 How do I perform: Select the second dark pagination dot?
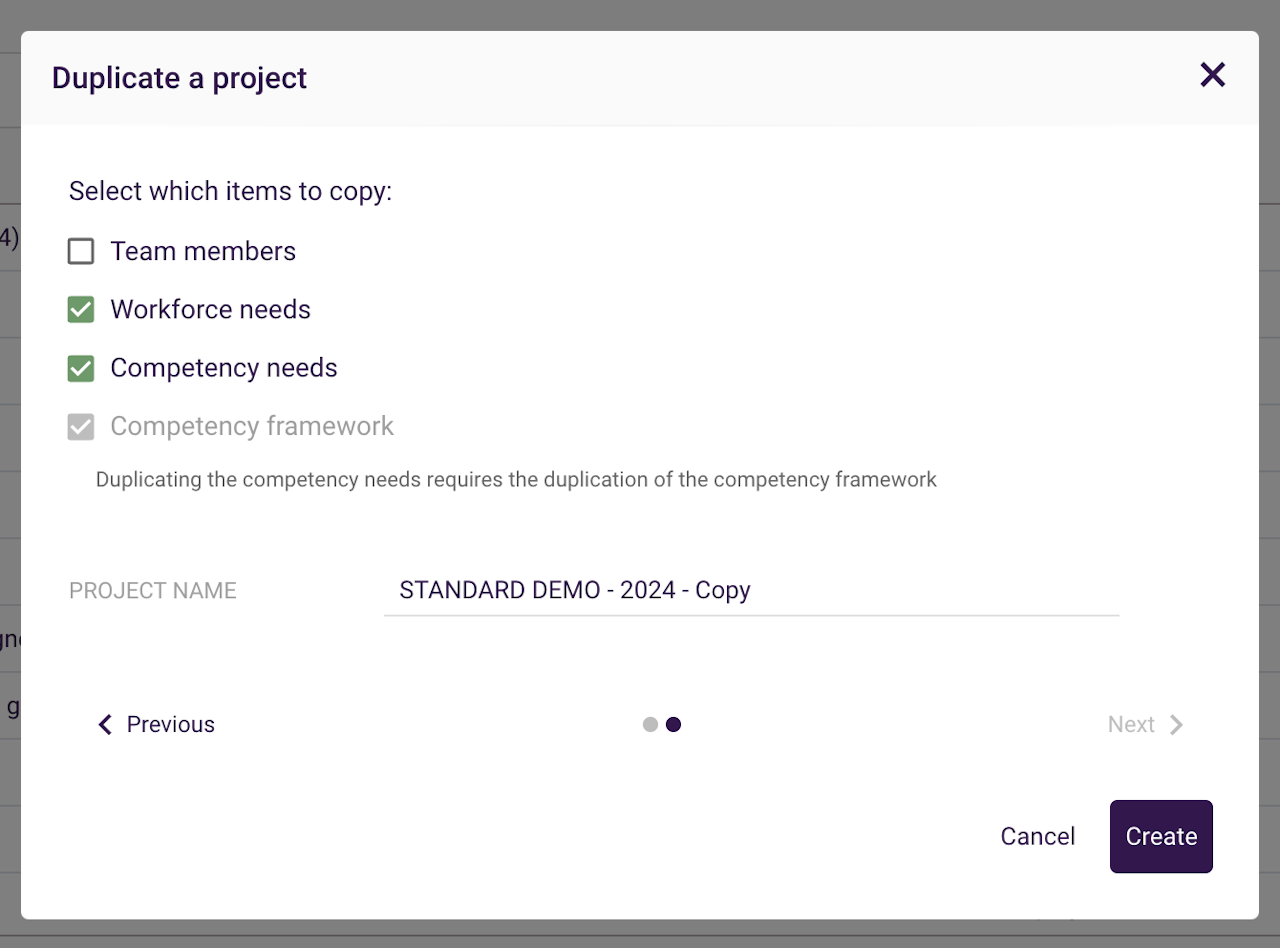click(674, 724)
